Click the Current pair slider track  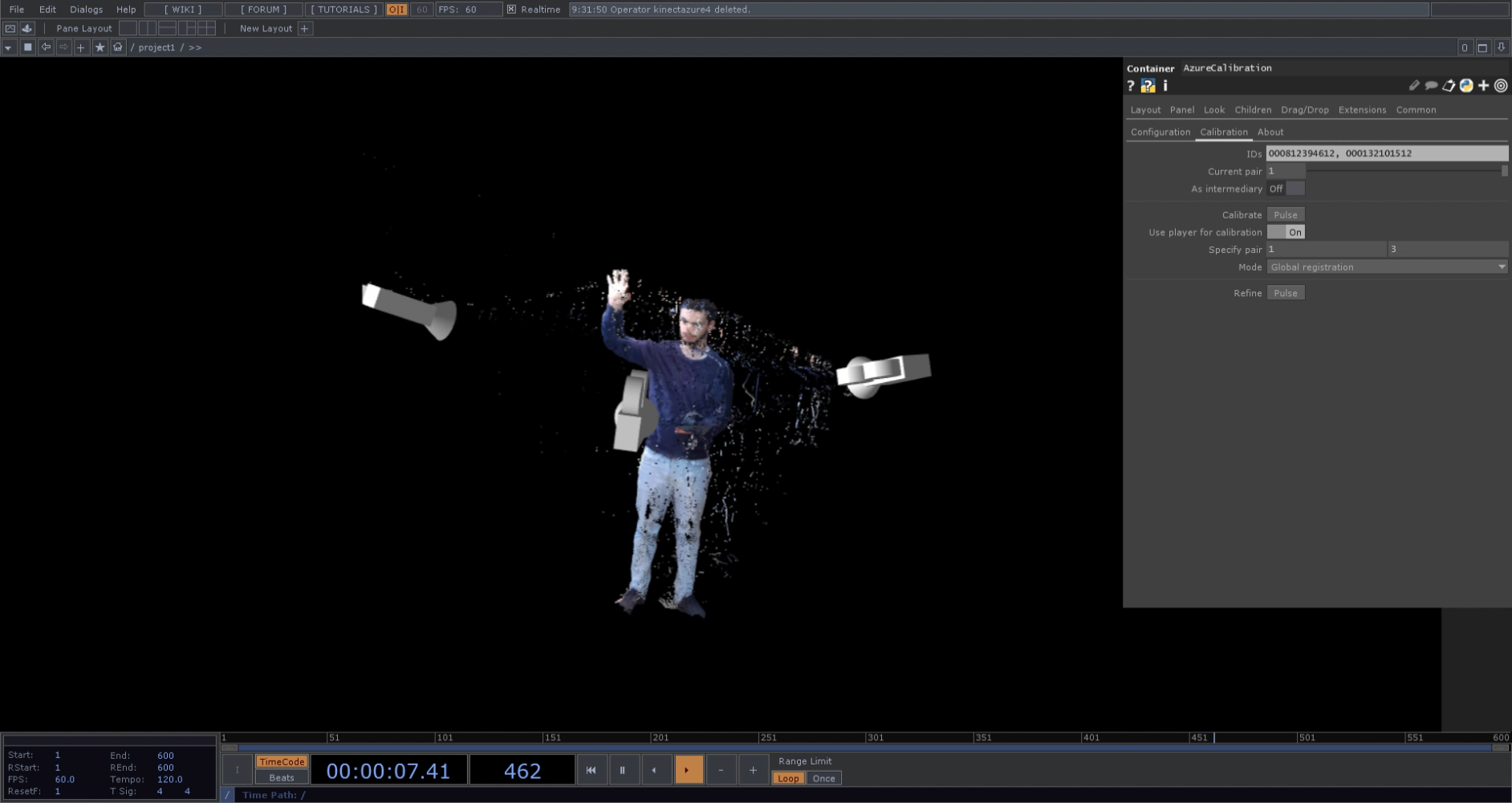pyautogui.click(x=1407, y=171)
